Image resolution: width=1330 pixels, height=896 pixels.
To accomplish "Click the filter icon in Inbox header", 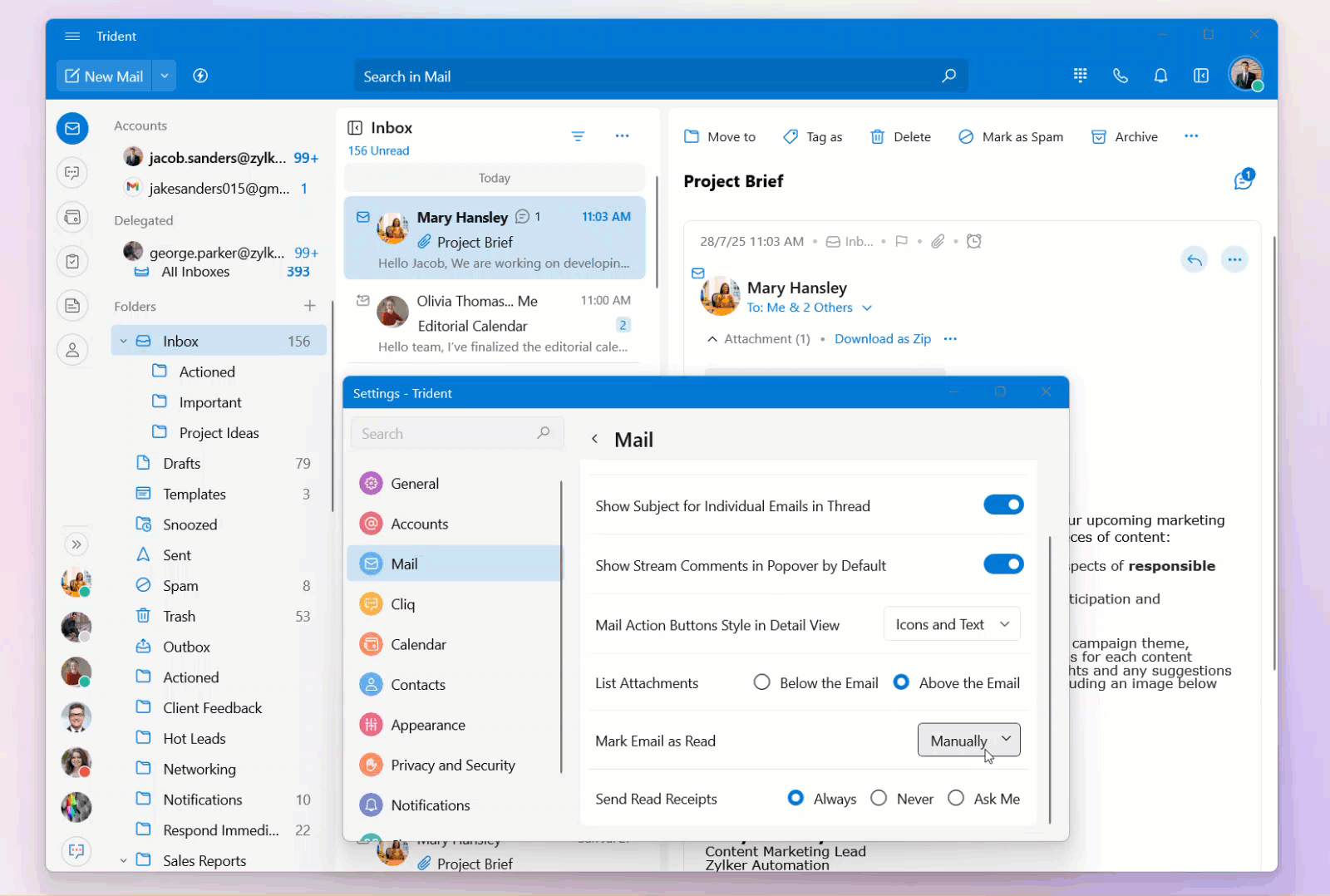I will tap(578, 136).
